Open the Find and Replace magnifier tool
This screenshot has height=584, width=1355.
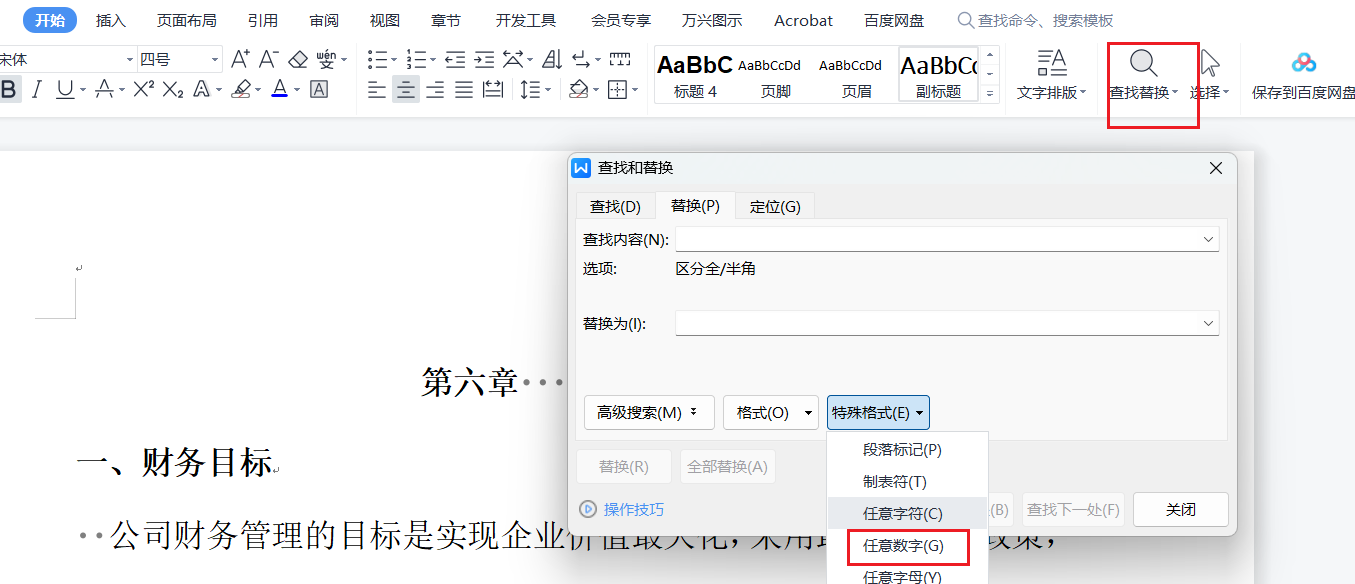pos(1143,65)
